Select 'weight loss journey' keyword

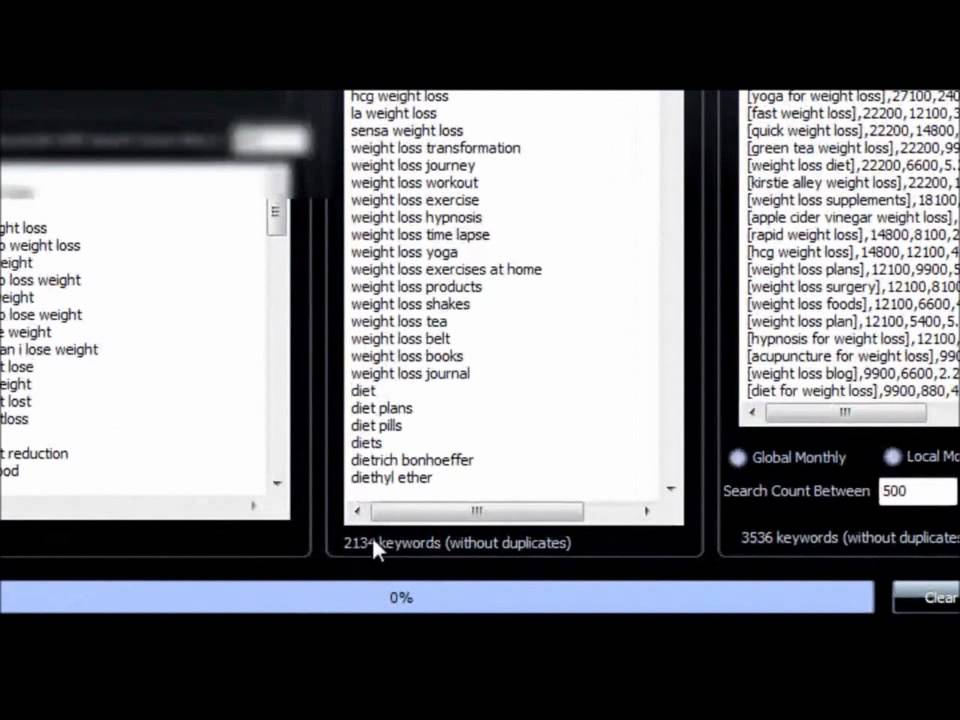(x=413, y=165)
